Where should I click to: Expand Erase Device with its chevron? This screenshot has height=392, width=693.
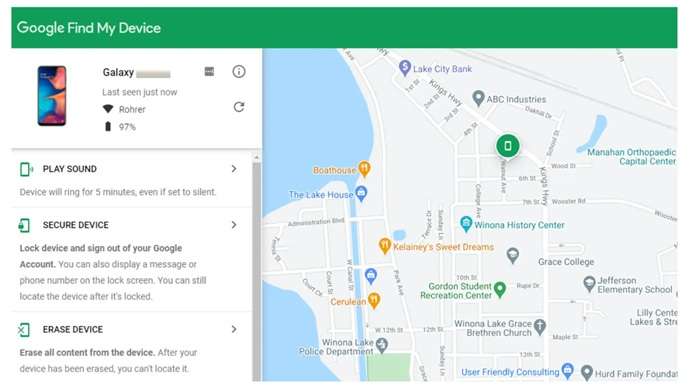pyautogui.click(x=234, y=329)
